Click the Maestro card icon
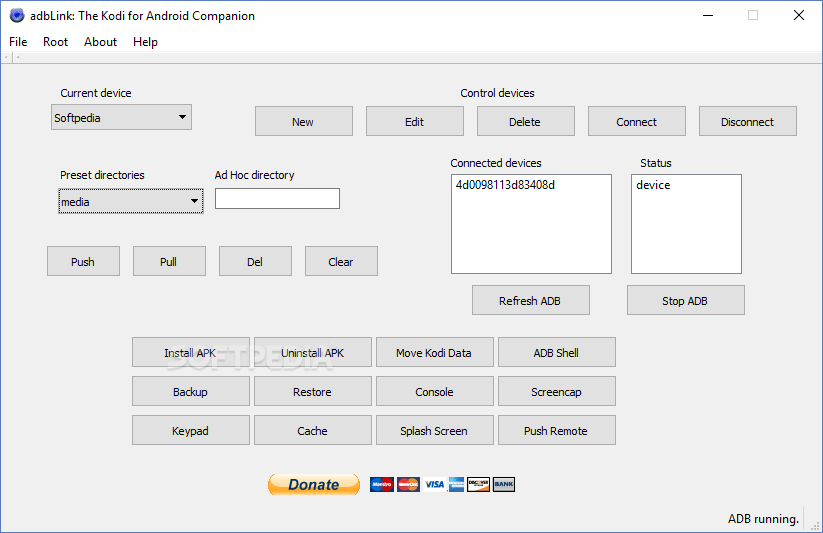Screen dimensions: 823x533 tap(382, 485)
